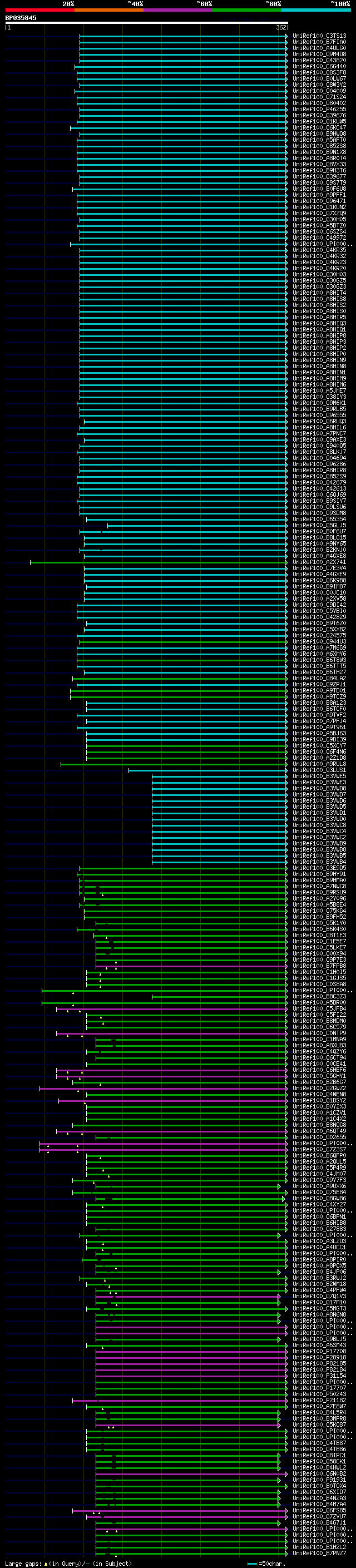
Task: Select hit label UniRef100_Q75KG4
Action: coord(319,911)
